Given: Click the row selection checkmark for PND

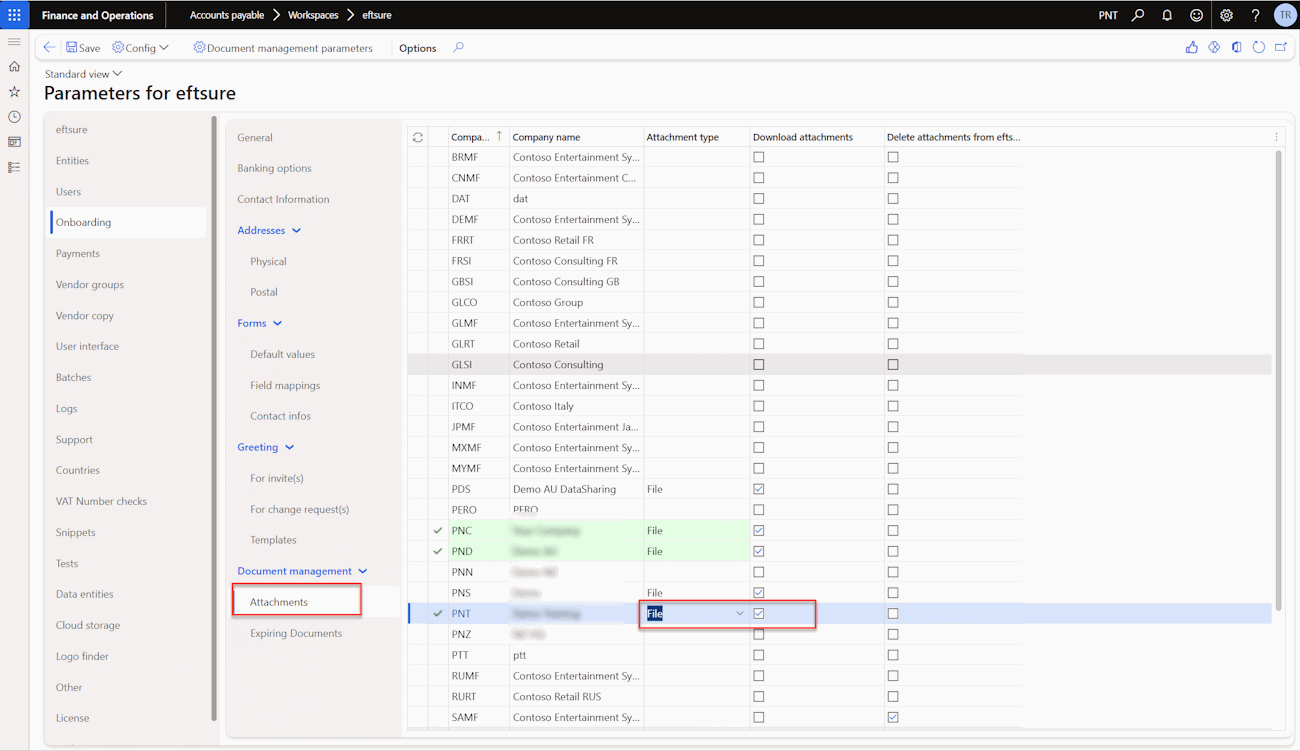Looking at the screenshot, I should point(438,551).
